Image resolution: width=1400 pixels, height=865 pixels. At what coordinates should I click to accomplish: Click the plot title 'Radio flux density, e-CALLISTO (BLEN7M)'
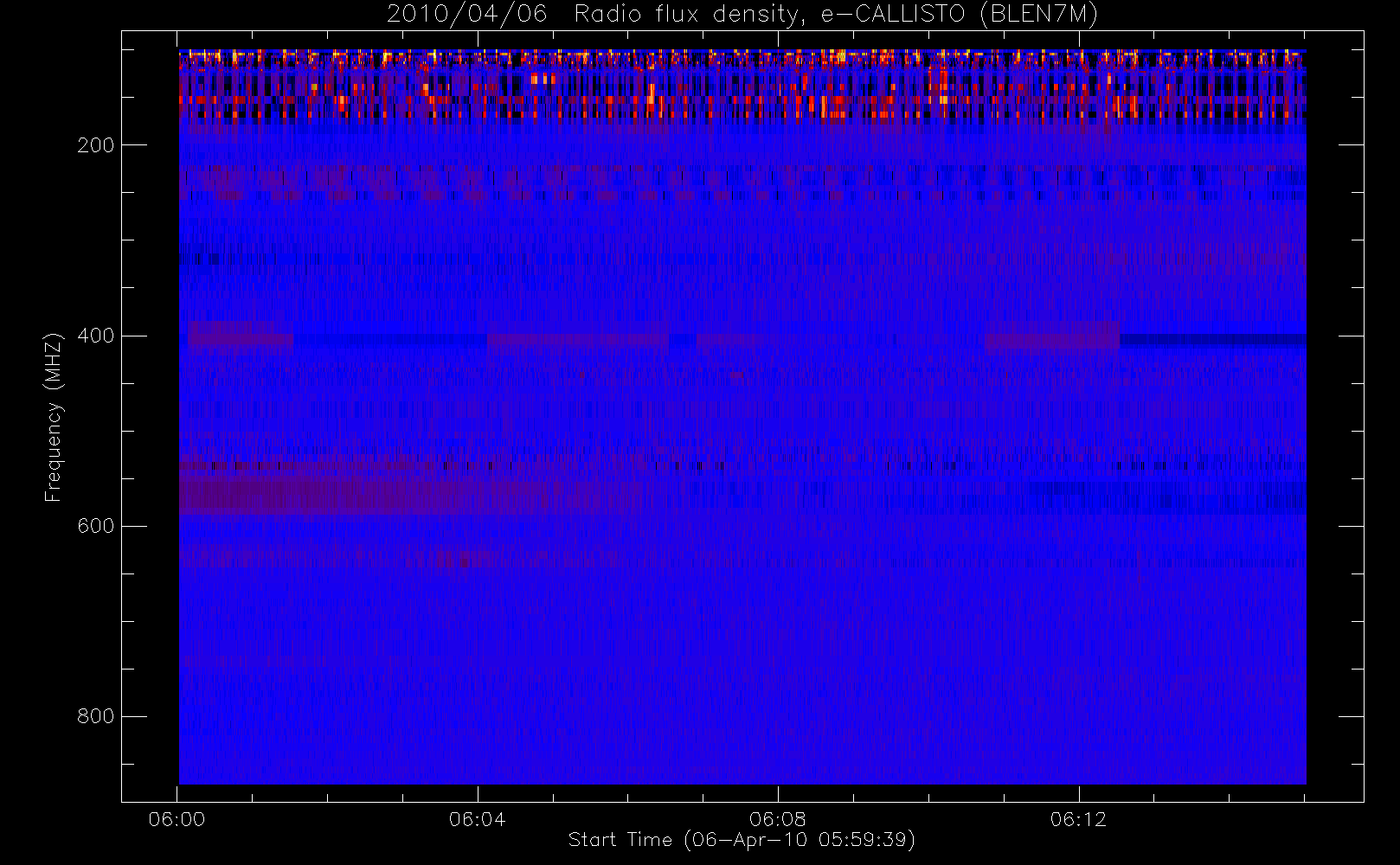point(836,15)
